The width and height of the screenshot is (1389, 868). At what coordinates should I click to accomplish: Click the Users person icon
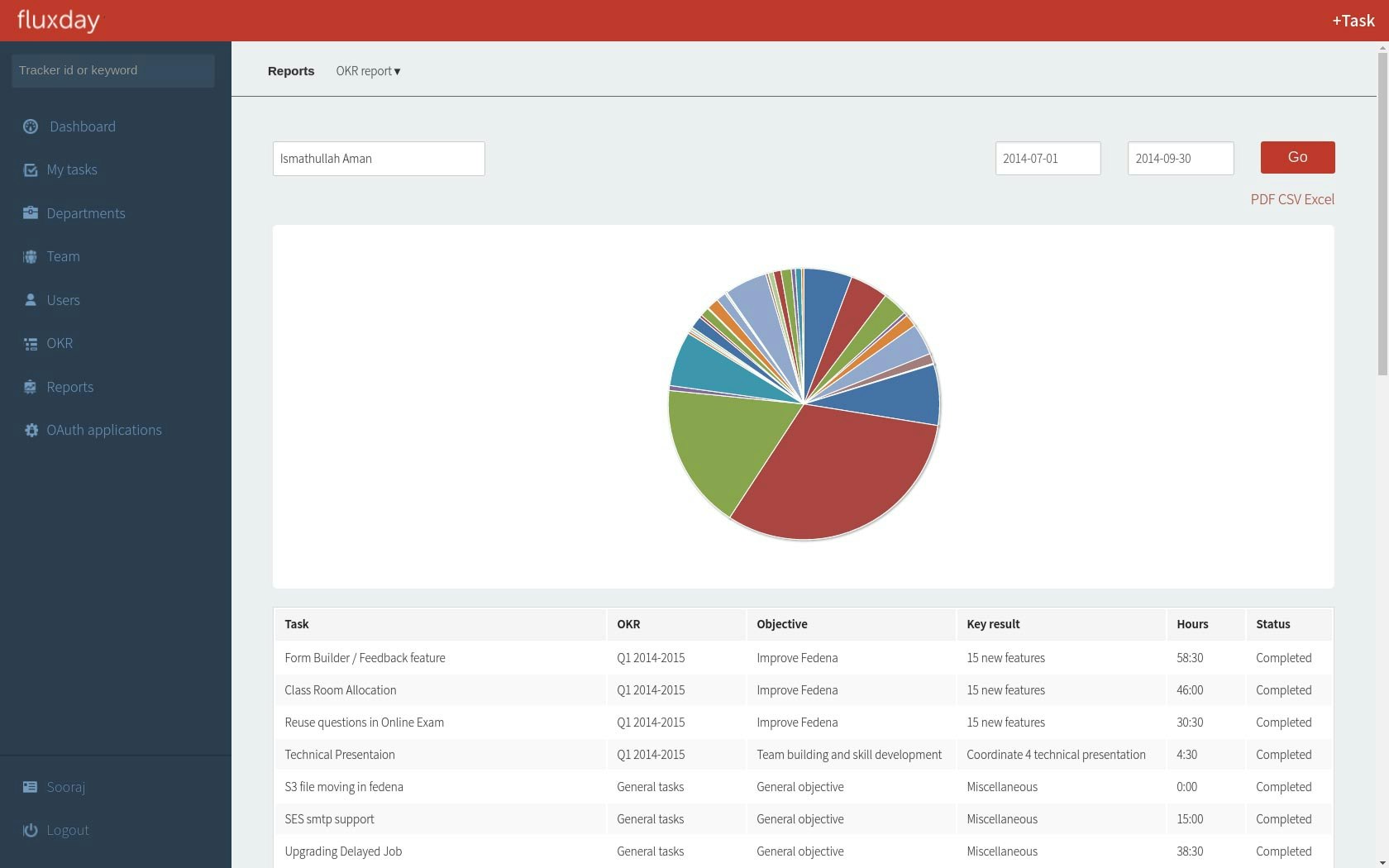(x=31, y=299)
